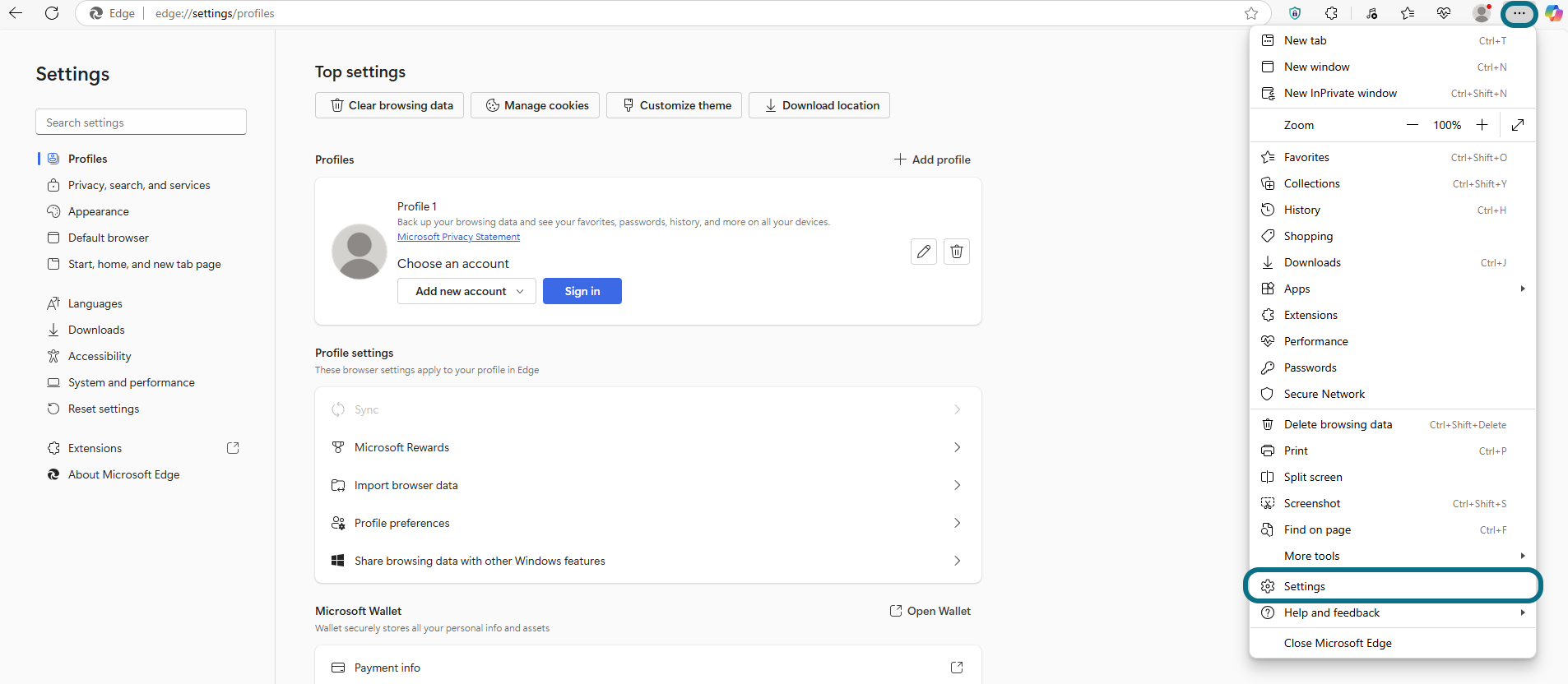
Task: Add page to favorites star icon
Action: point(1251,13)
